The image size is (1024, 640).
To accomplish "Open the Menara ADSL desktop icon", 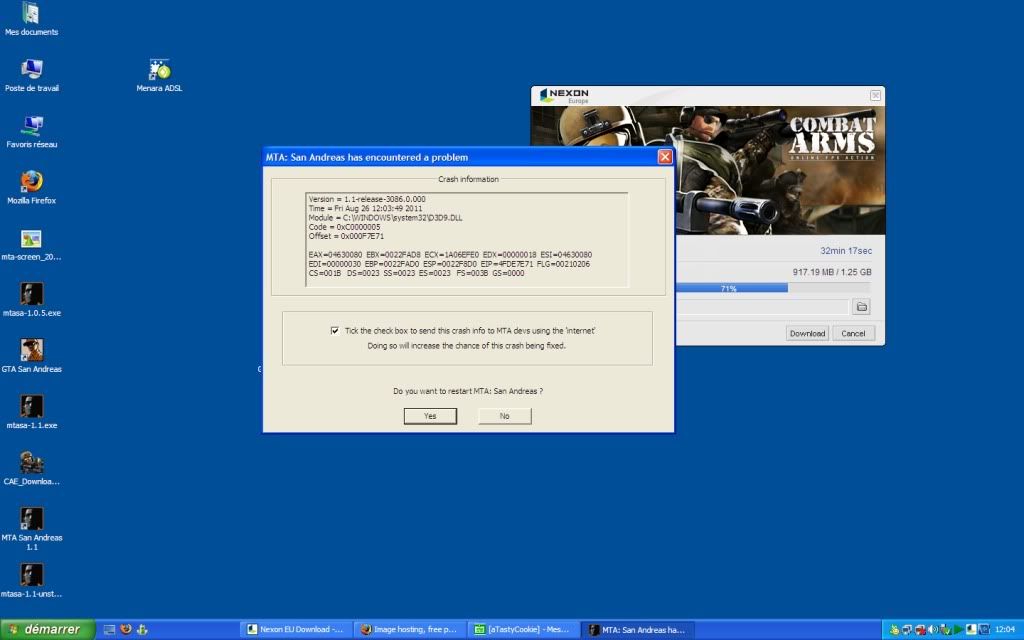I will (159, 69).
